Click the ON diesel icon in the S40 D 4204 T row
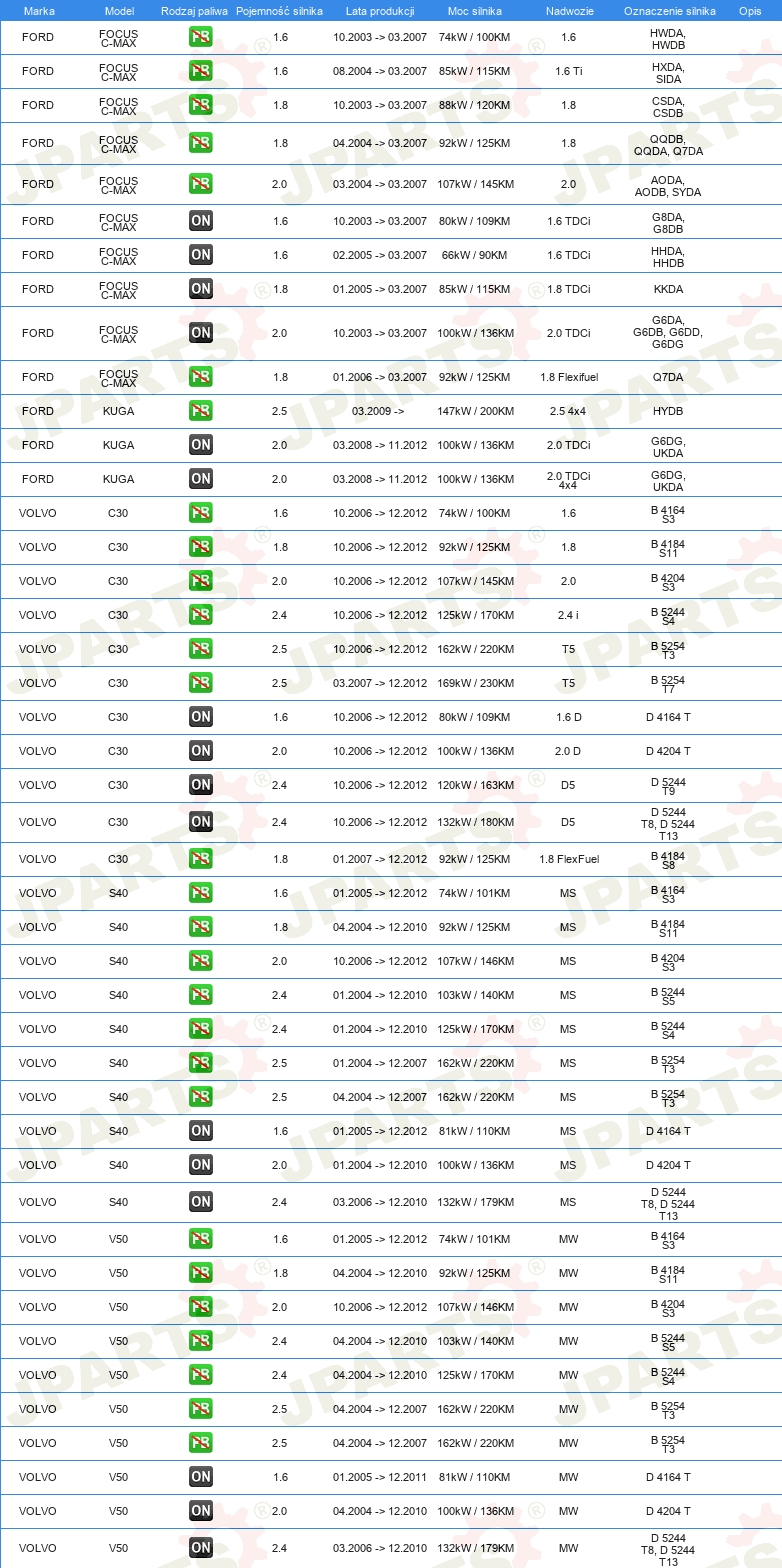 tap(201, 1165)
